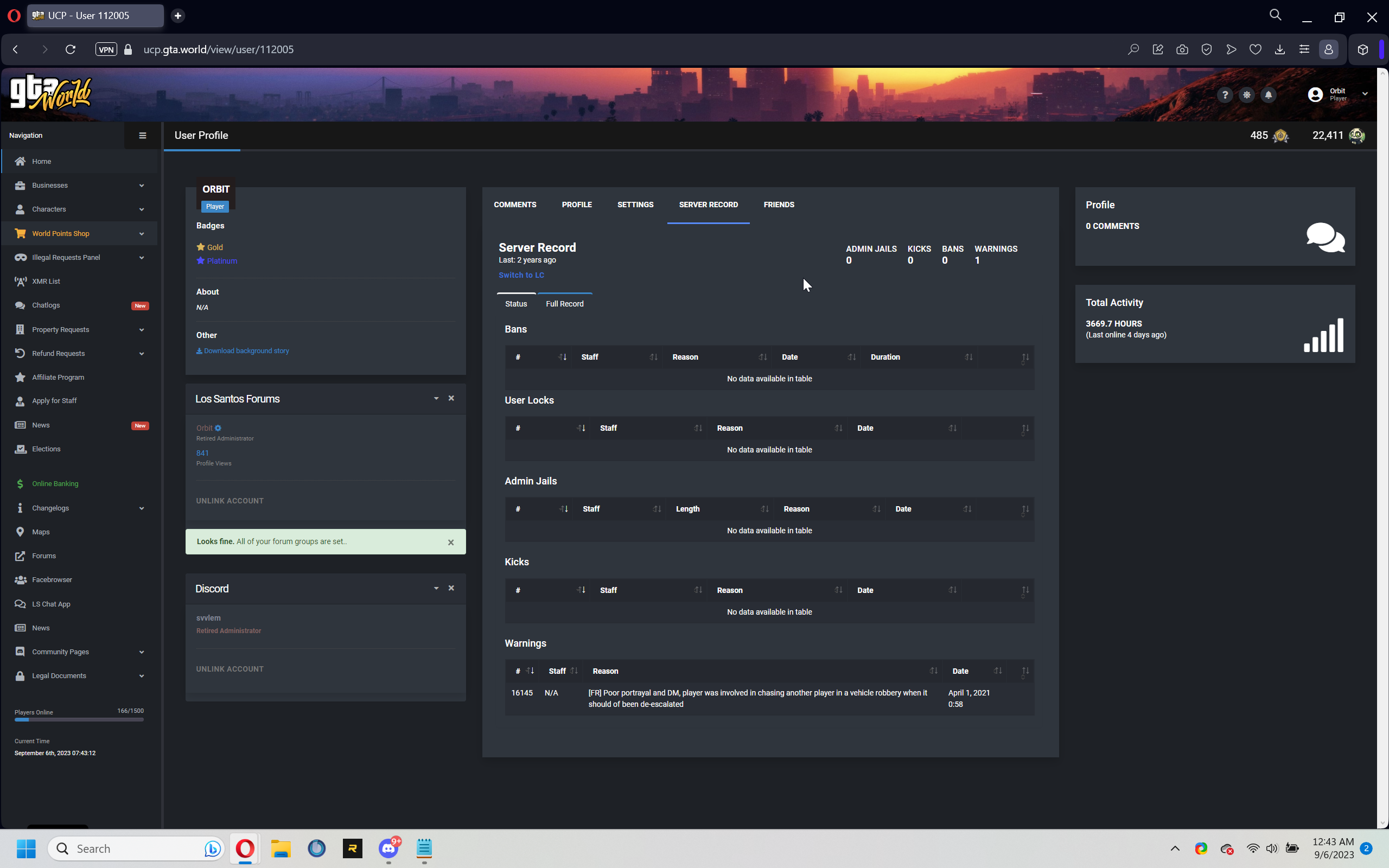Click the Discord icon in taskbar

(x=388, y=848)
